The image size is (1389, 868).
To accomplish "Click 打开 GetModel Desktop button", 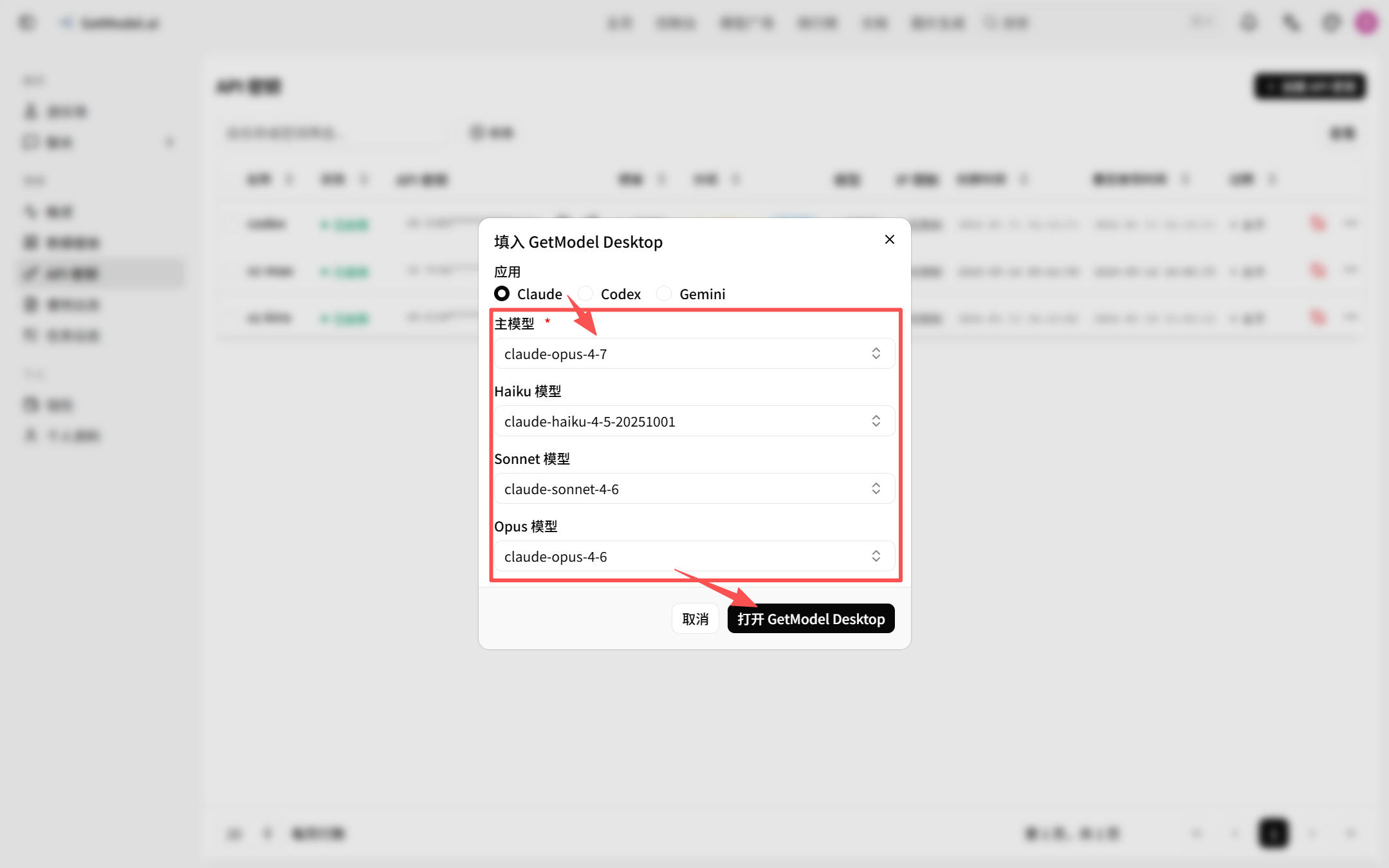I will click(811, 618).
